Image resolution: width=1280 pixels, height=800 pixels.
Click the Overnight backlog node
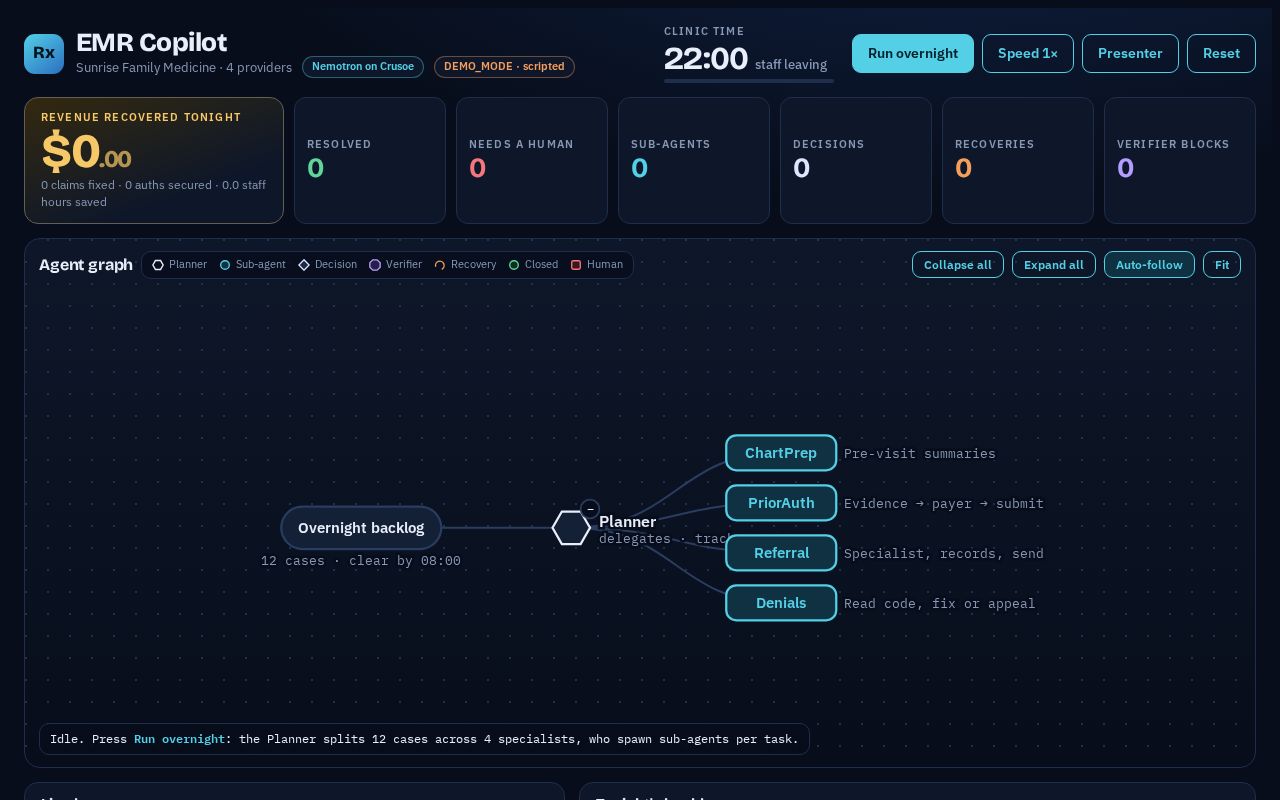point(361,528)
